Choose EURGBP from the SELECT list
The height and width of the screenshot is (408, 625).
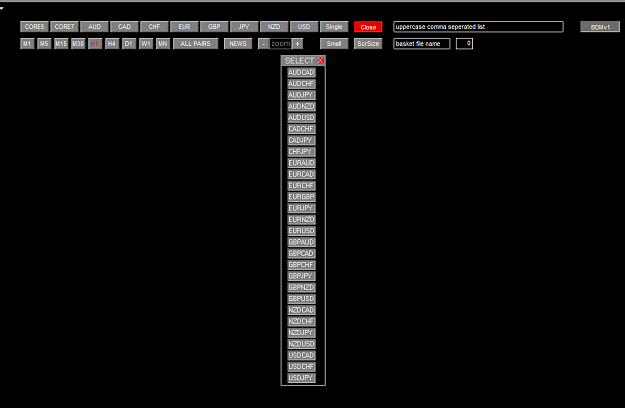(301, 197)
